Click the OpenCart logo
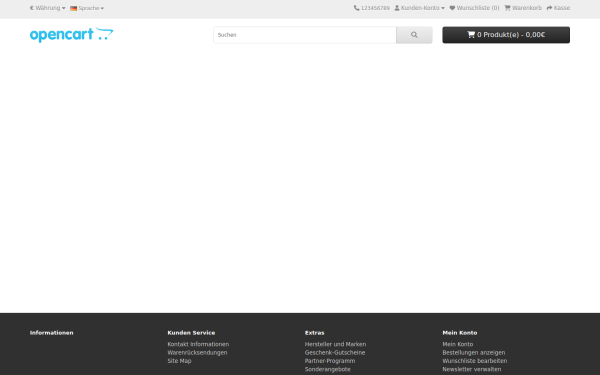Viewport: 600px width, 375px height. [x=72, y=35]
